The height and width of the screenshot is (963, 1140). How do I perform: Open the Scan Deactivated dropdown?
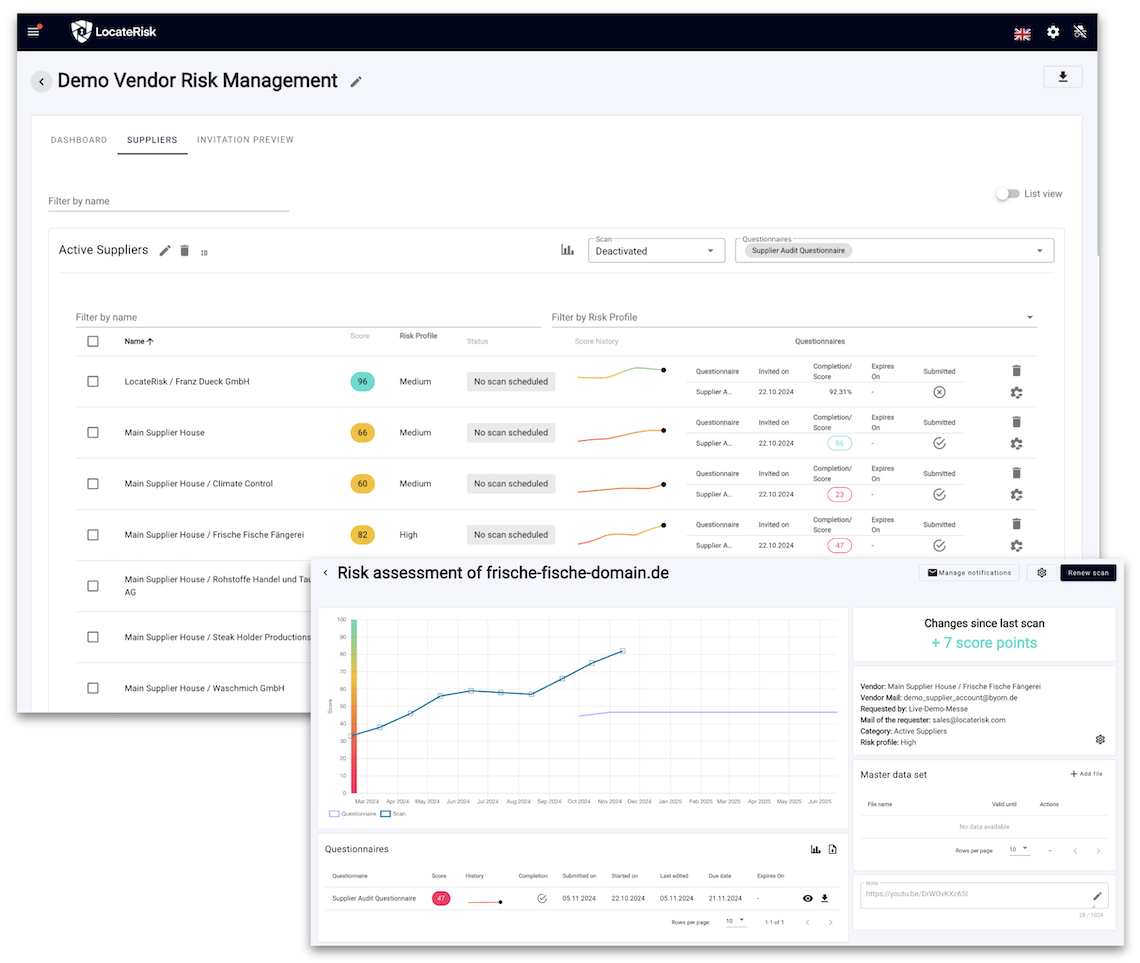tap(656, 251)
